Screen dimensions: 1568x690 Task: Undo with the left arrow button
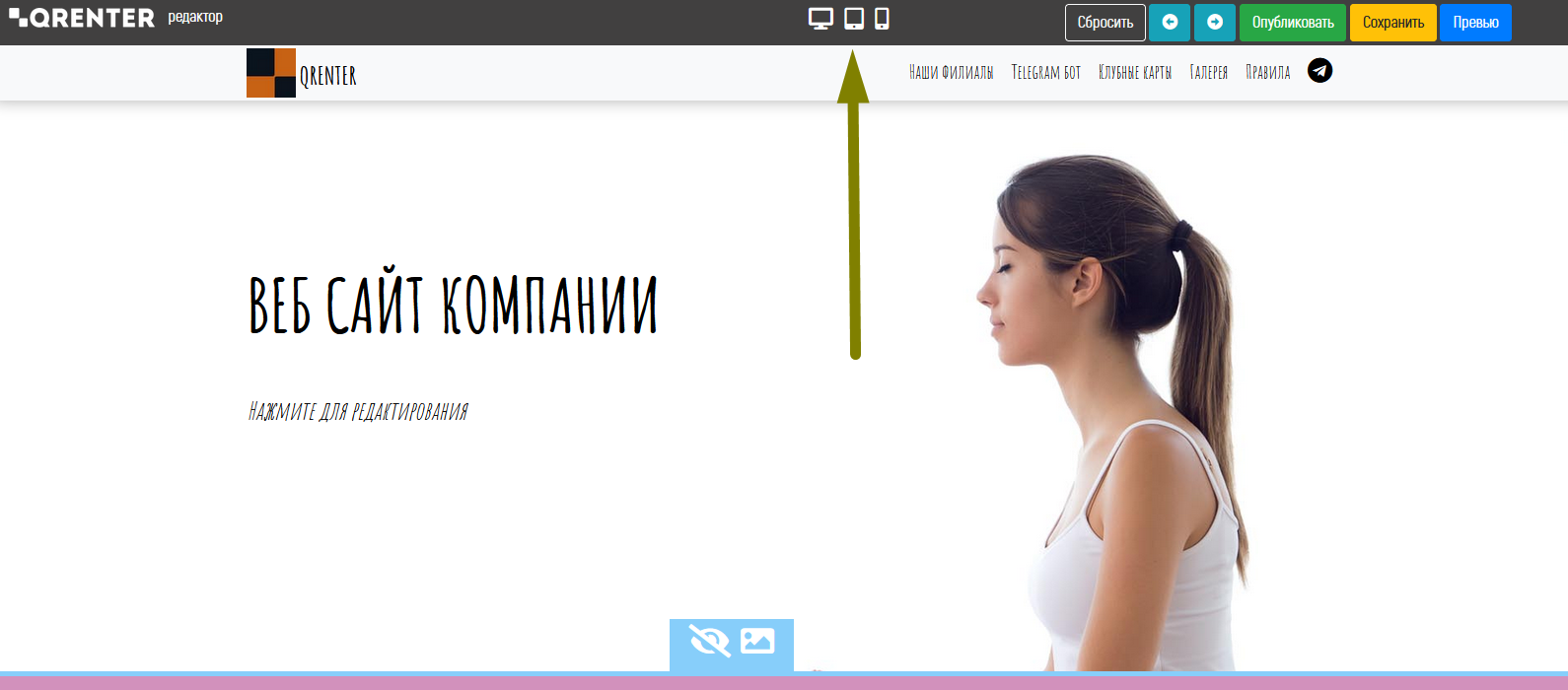pyautogui.click(x=1170, y=23)
